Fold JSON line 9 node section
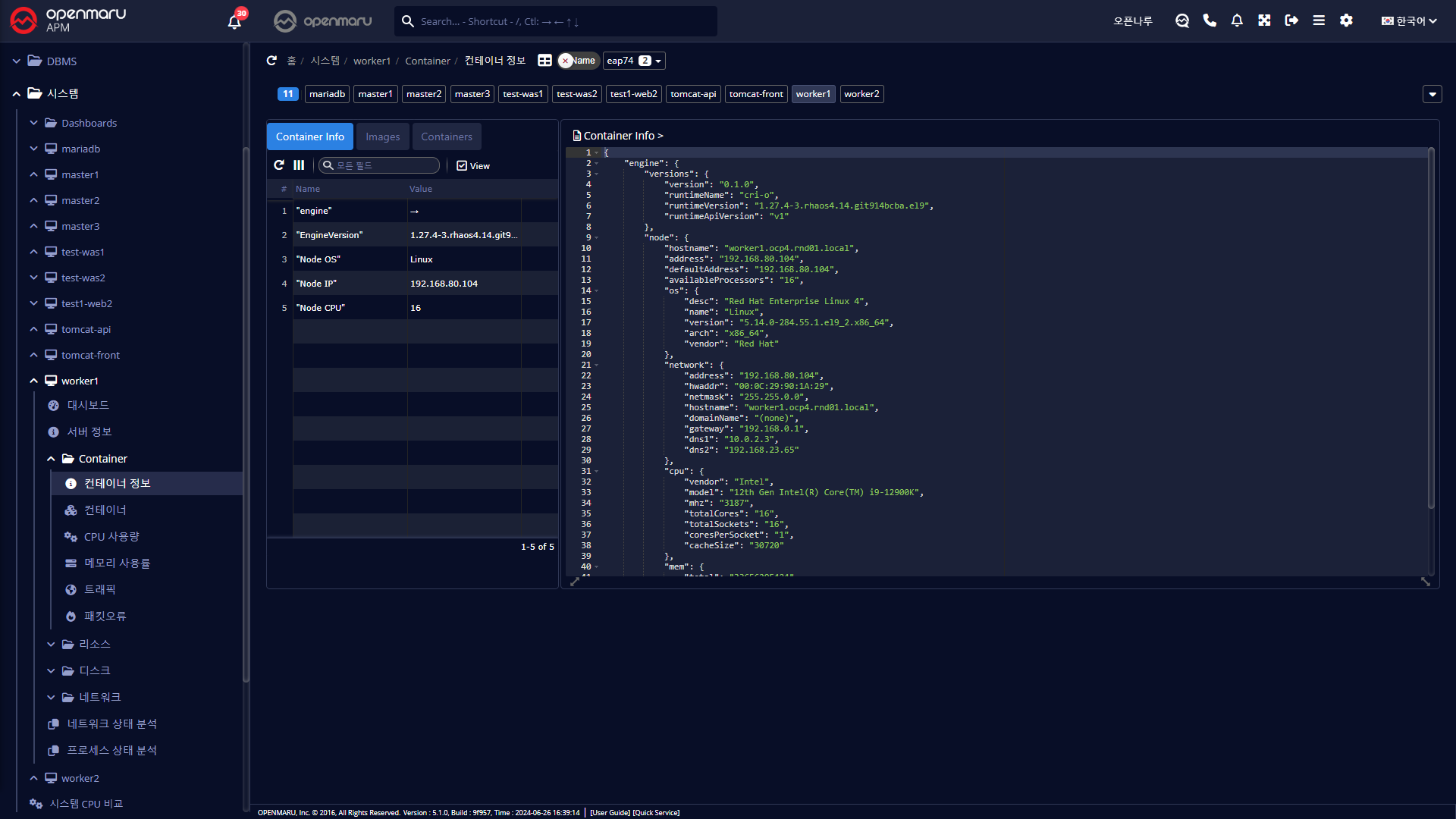Viewport: 1456px width, 819px height. [597, 238]
